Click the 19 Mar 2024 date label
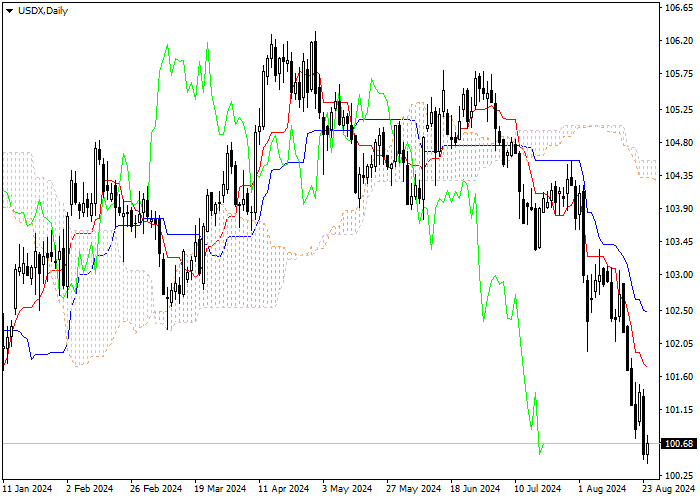700x500 pixels. tap(221, 489)
